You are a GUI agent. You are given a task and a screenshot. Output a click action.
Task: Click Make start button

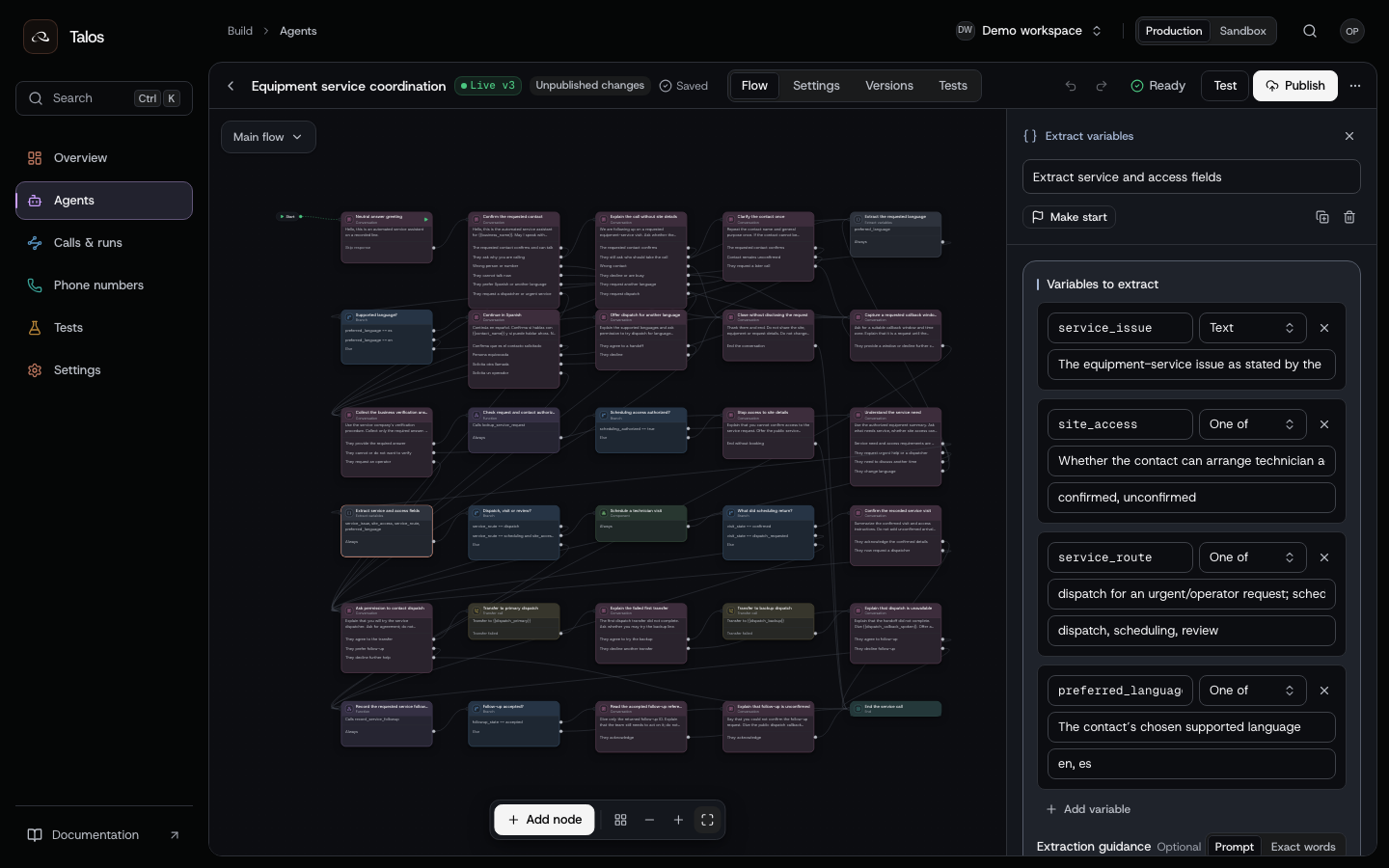point(1069,217)
